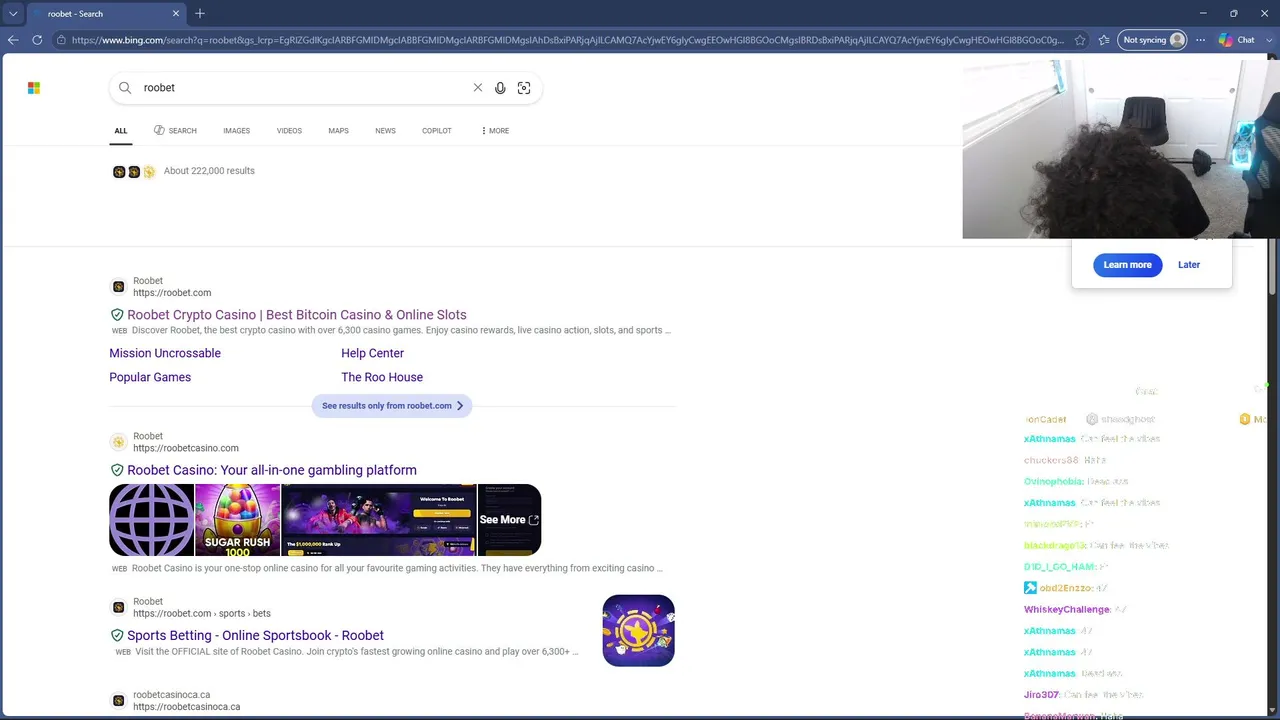Switch to the MAPS tab

[338, 131]
